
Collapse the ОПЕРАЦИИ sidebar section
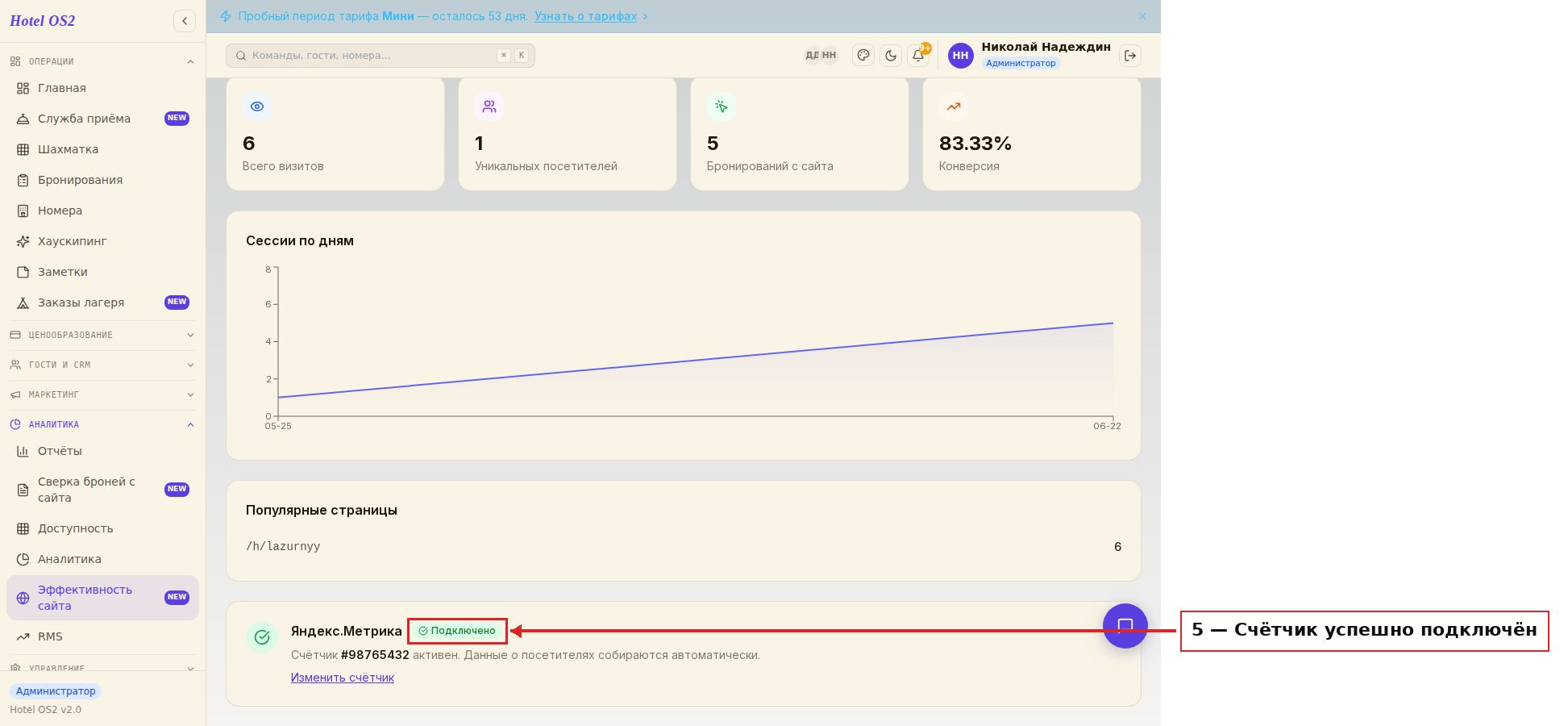(102, 61)
